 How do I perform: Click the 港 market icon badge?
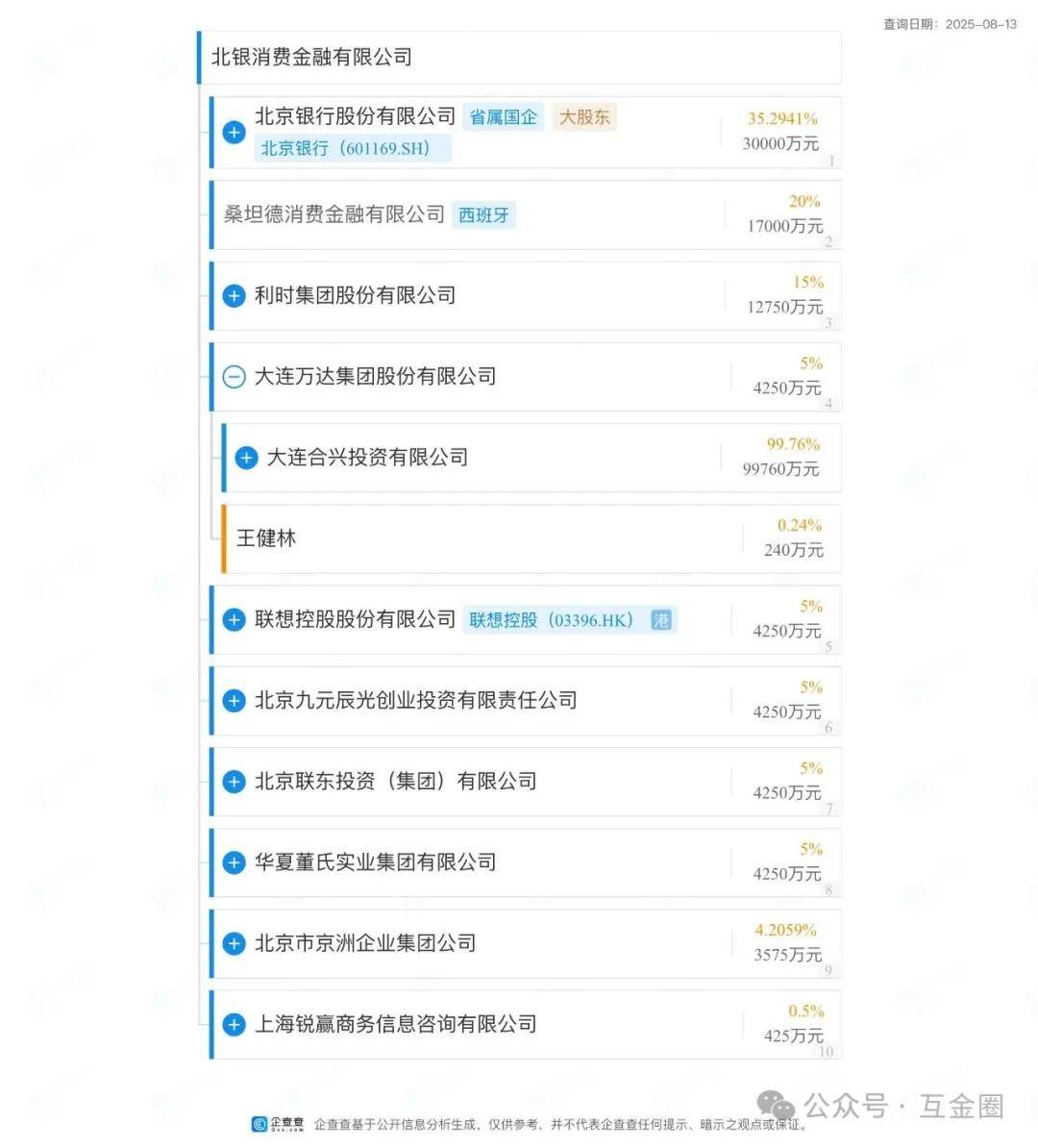coord(661,620)
